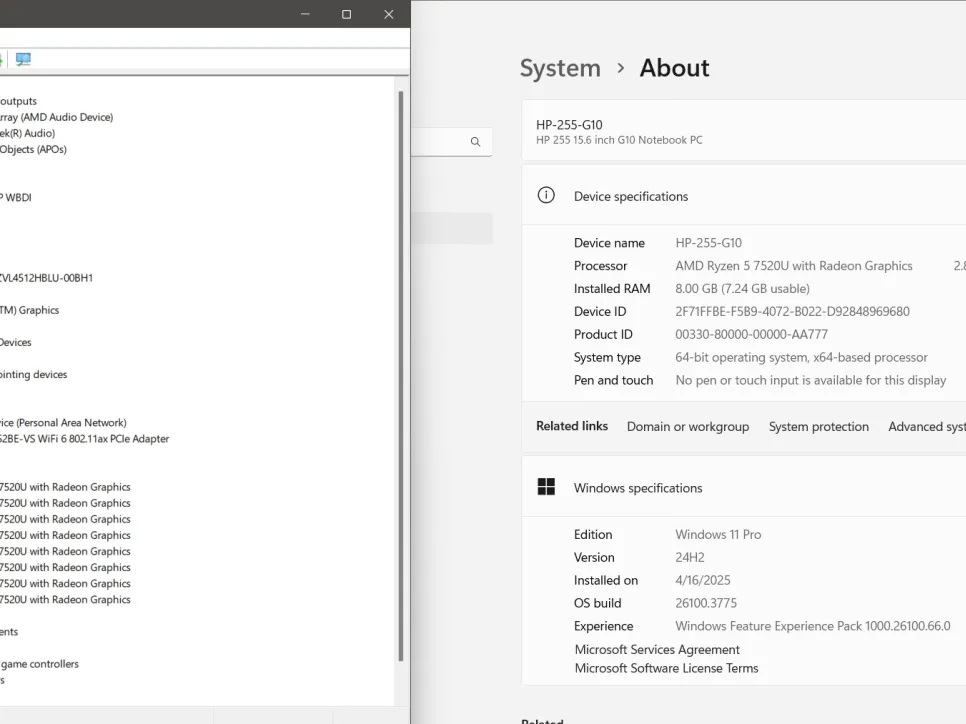Select the 'TM) Graphics' display adapter entry
This screenshot has height=724, width=966.
point(30,310)
